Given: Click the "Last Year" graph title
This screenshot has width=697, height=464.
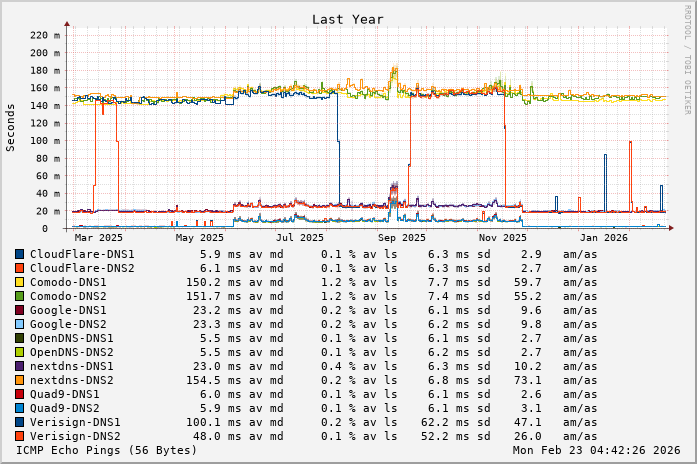Looking at the screenshot, I should [x=347, y=19].
